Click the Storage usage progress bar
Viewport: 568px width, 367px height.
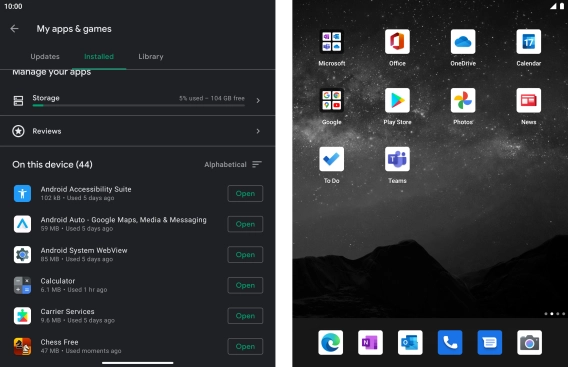point(138,105)
